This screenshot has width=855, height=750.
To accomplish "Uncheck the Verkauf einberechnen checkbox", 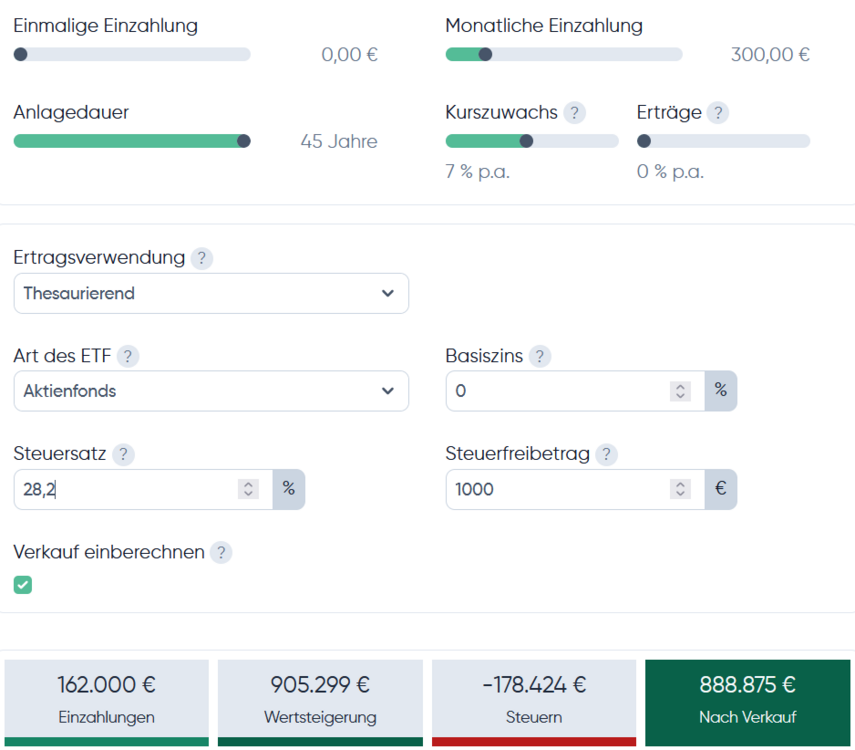I will [x=23, y=584].
